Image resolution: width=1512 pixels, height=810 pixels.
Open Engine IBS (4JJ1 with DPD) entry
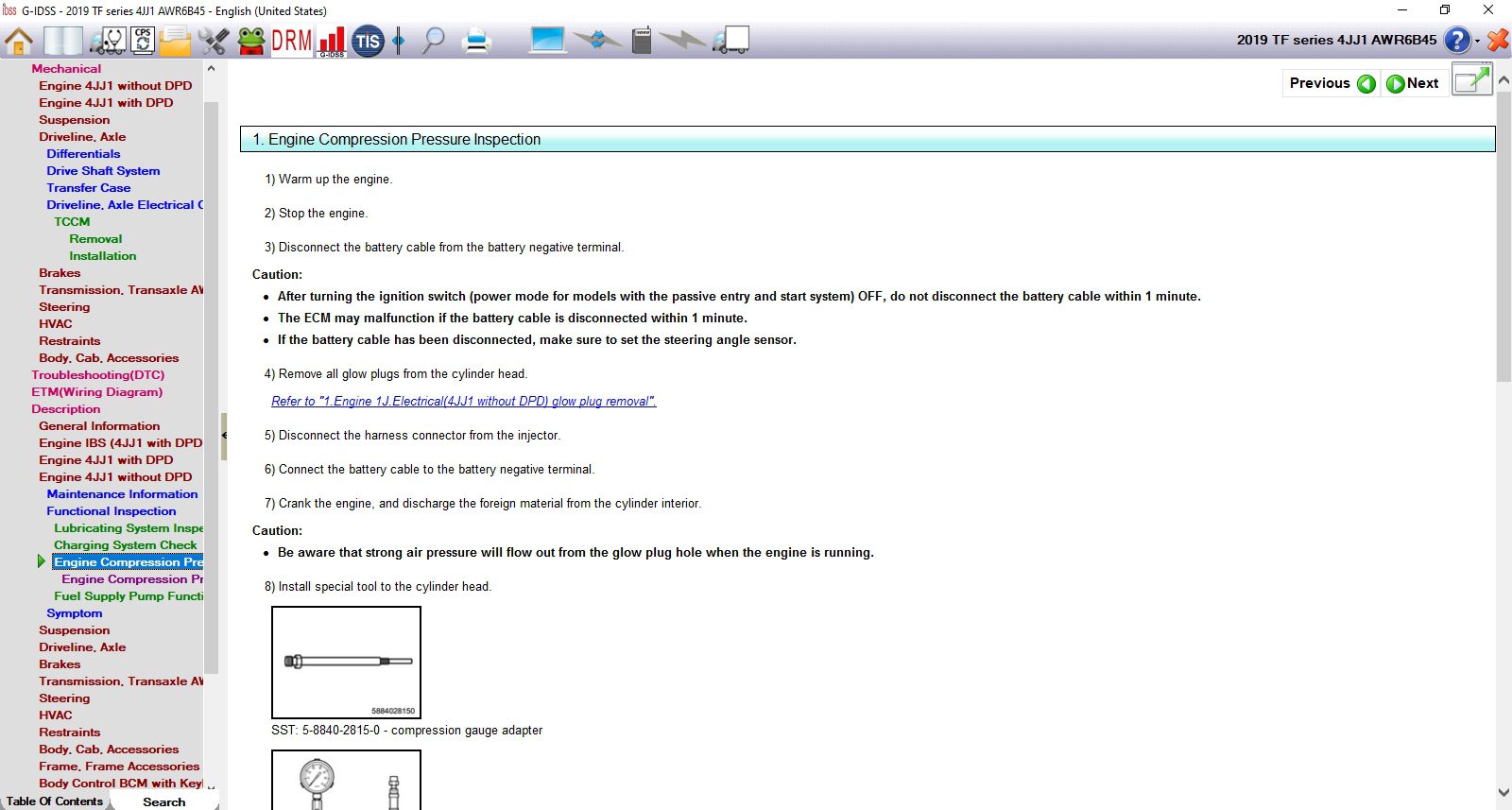[121, 442]
